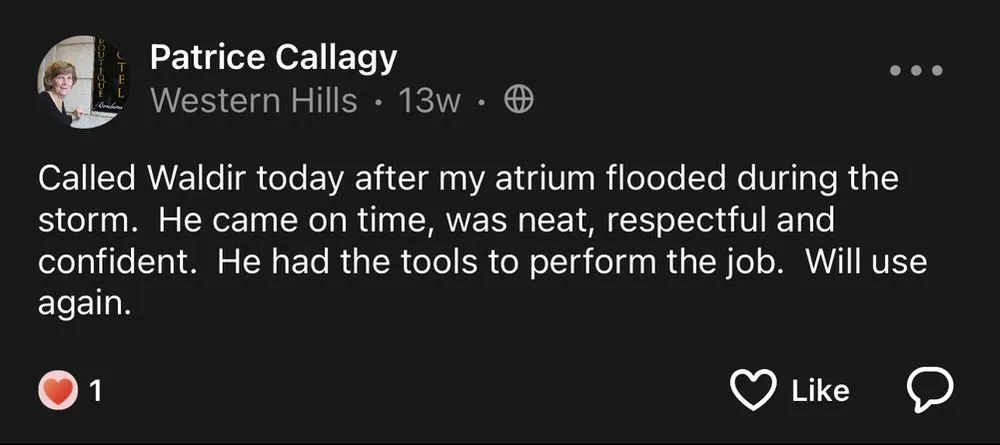Viewport: 1000px width, 445px height.
Task: Click the post line starting 'Called Waldir today'
Action: 468,180
